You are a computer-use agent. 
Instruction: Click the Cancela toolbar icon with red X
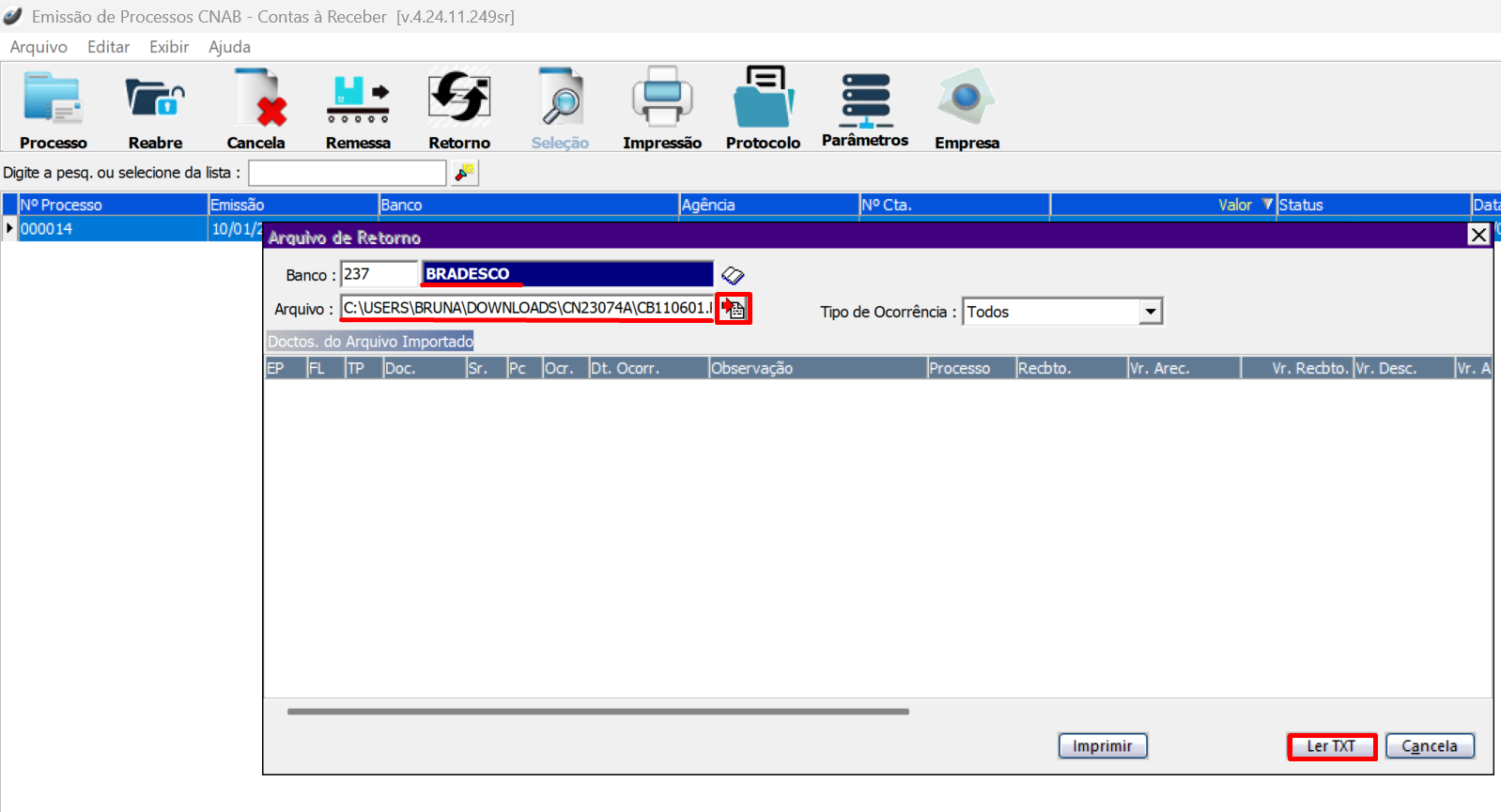(x=256, y=100)
